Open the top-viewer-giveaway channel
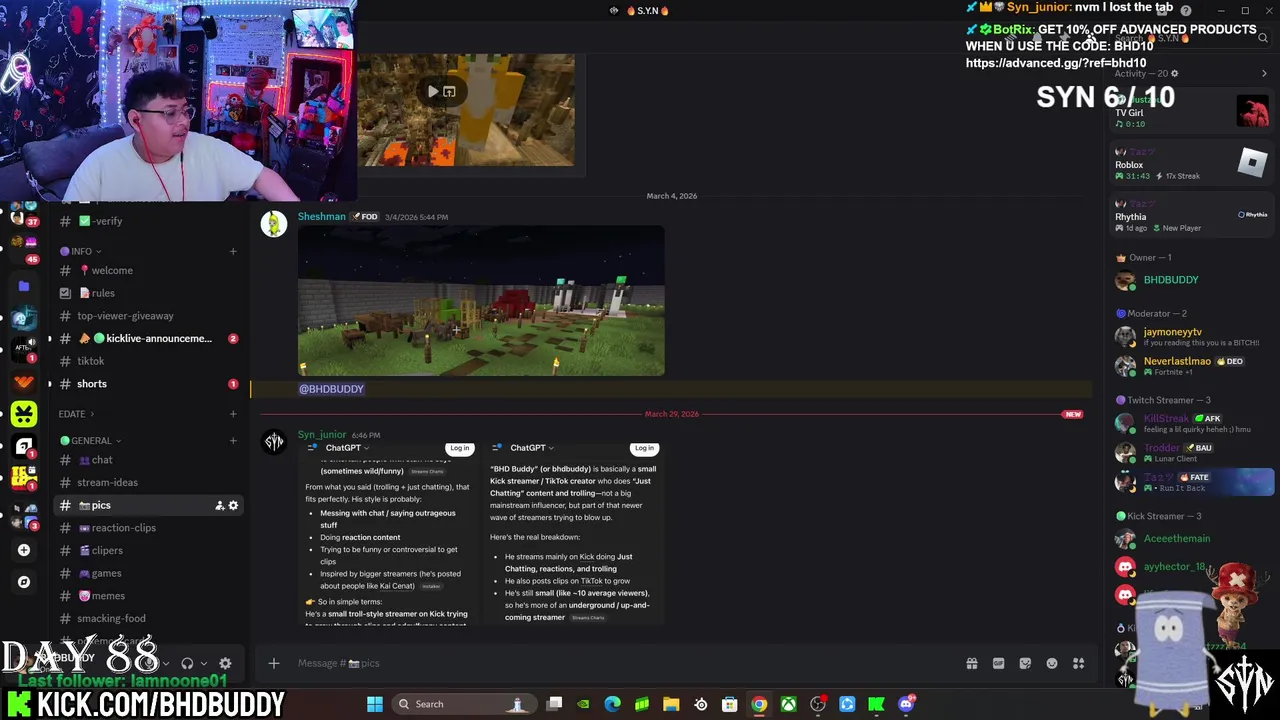 coord(148,316)
